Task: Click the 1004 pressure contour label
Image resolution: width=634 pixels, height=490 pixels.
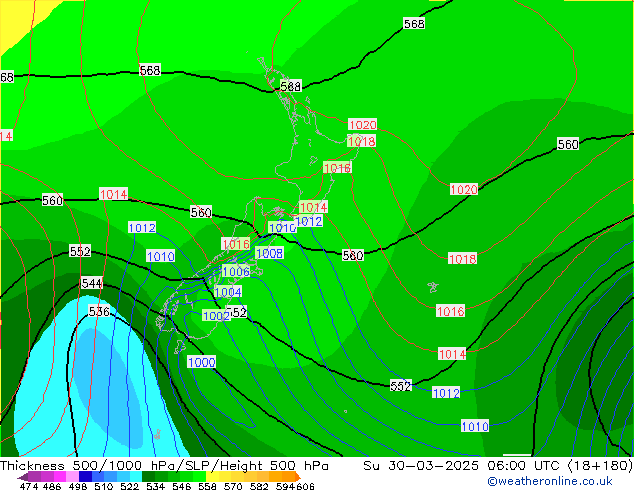Action: pos(228,292)
